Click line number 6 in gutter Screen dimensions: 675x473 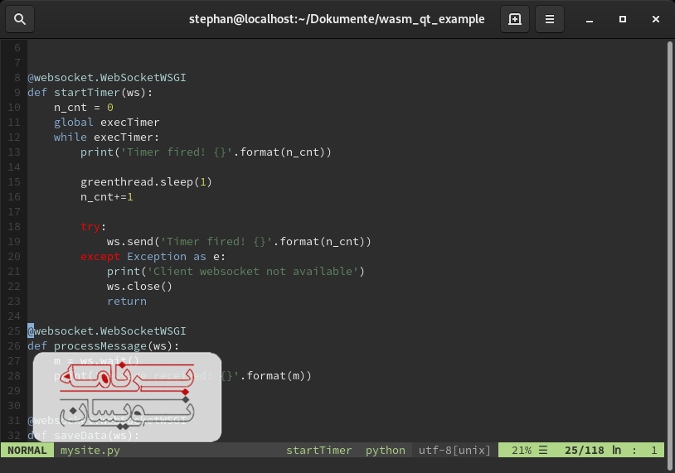click(x=17, y=48)
